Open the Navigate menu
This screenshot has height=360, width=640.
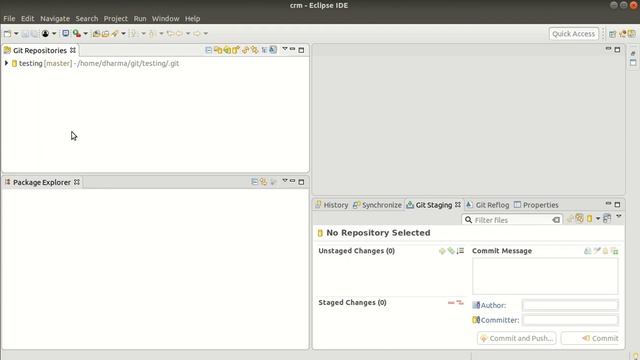(55, 19)
